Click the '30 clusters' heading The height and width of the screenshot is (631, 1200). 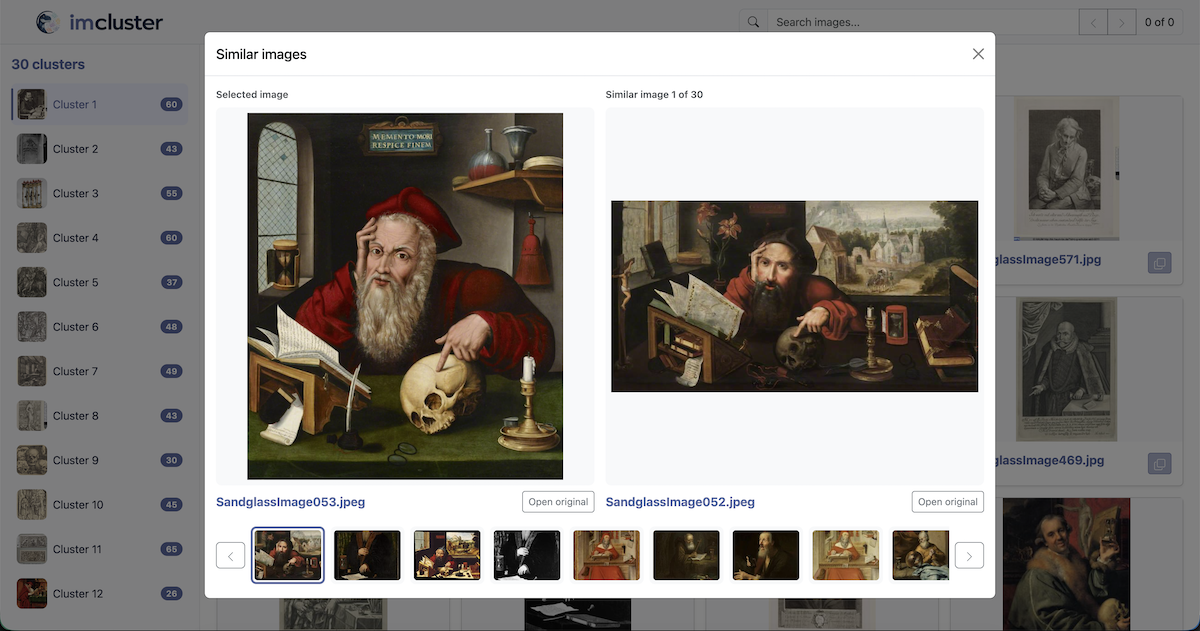point(48,64)
